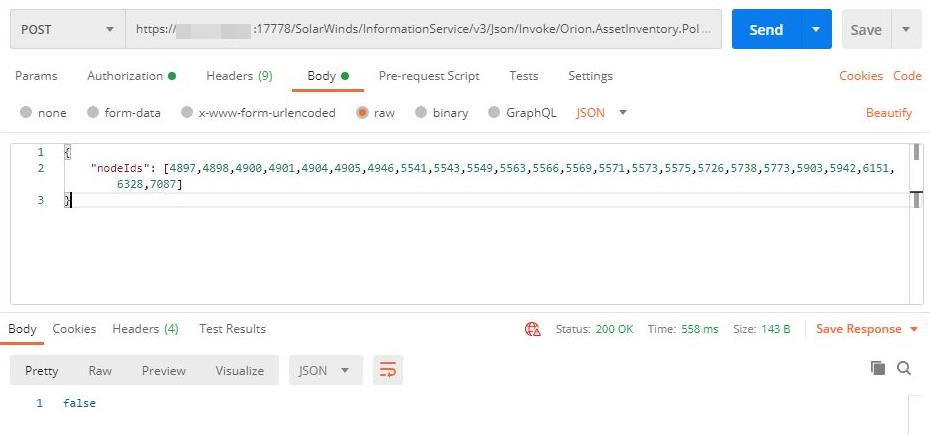Click the 'false' response value
930x435 pixels.
coord(79,403)
